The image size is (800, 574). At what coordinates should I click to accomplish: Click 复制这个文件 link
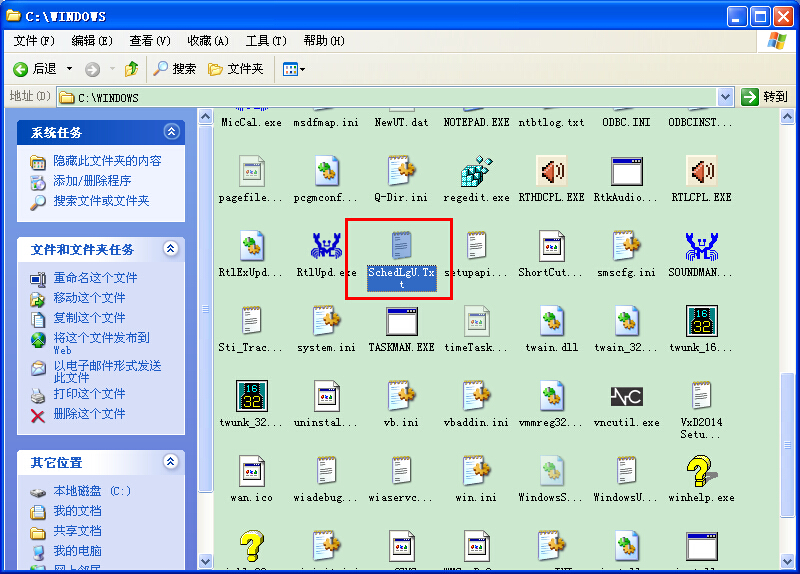[89, 318]
